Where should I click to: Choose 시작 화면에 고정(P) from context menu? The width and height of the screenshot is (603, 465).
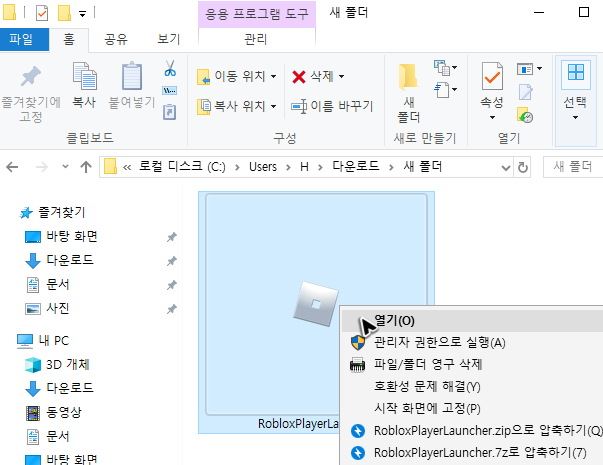pos(472,408)
